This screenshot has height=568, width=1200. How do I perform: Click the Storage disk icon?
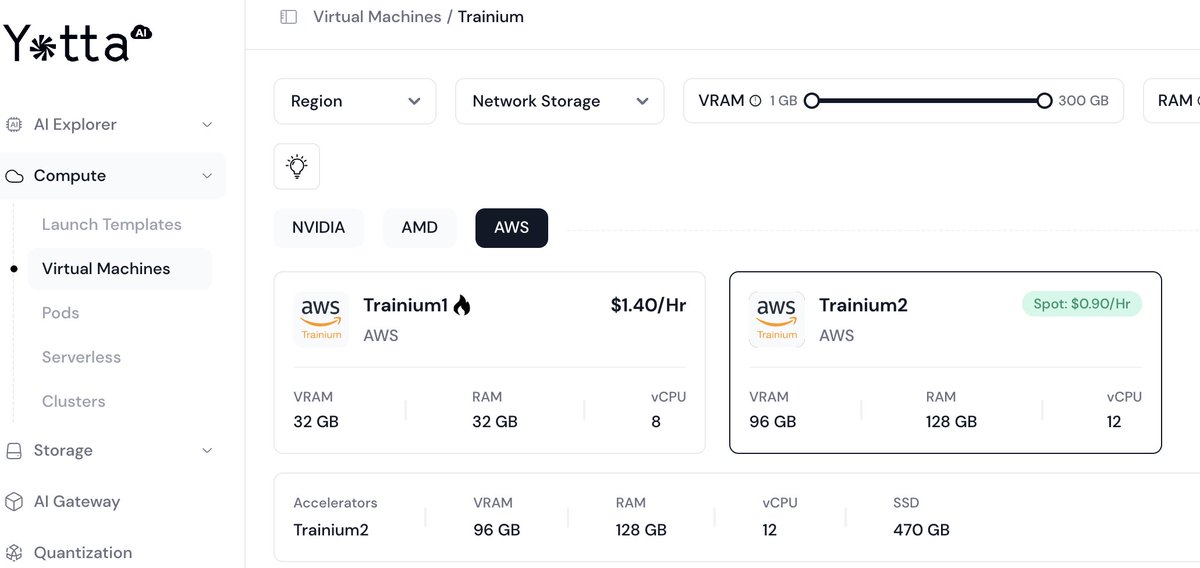[x=14, y=451]
